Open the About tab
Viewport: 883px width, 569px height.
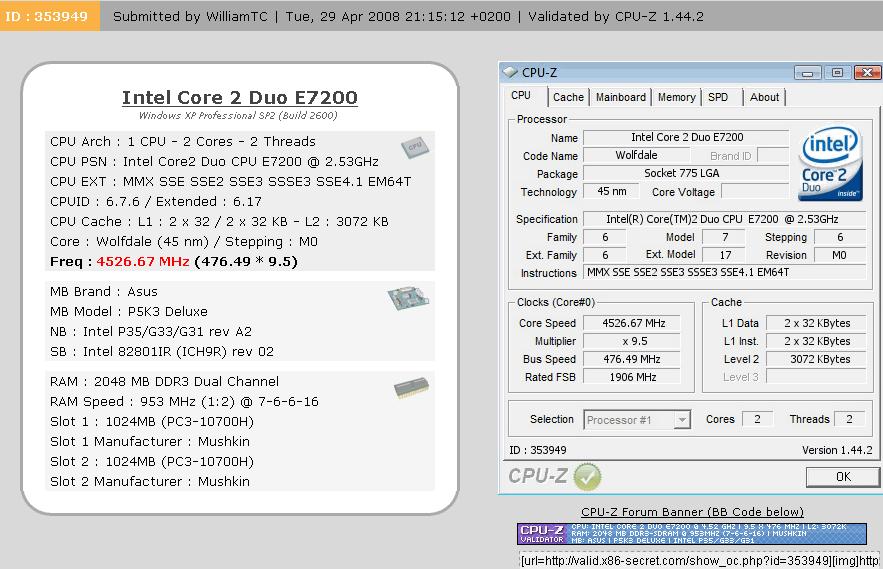pyautogui.click(x=764, y=97)
